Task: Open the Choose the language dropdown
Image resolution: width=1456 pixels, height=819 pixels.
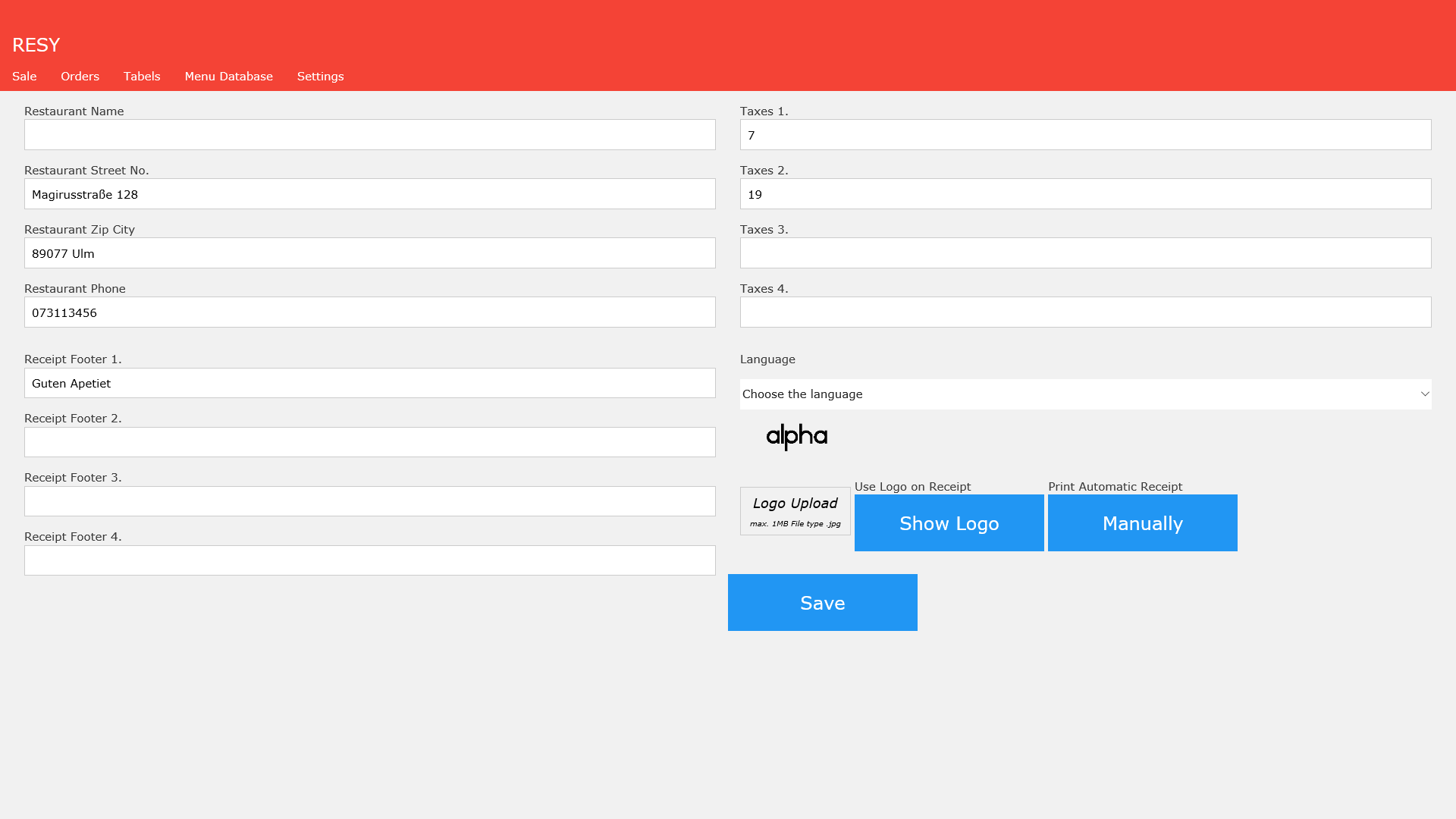Action: tap(1084, 394)
